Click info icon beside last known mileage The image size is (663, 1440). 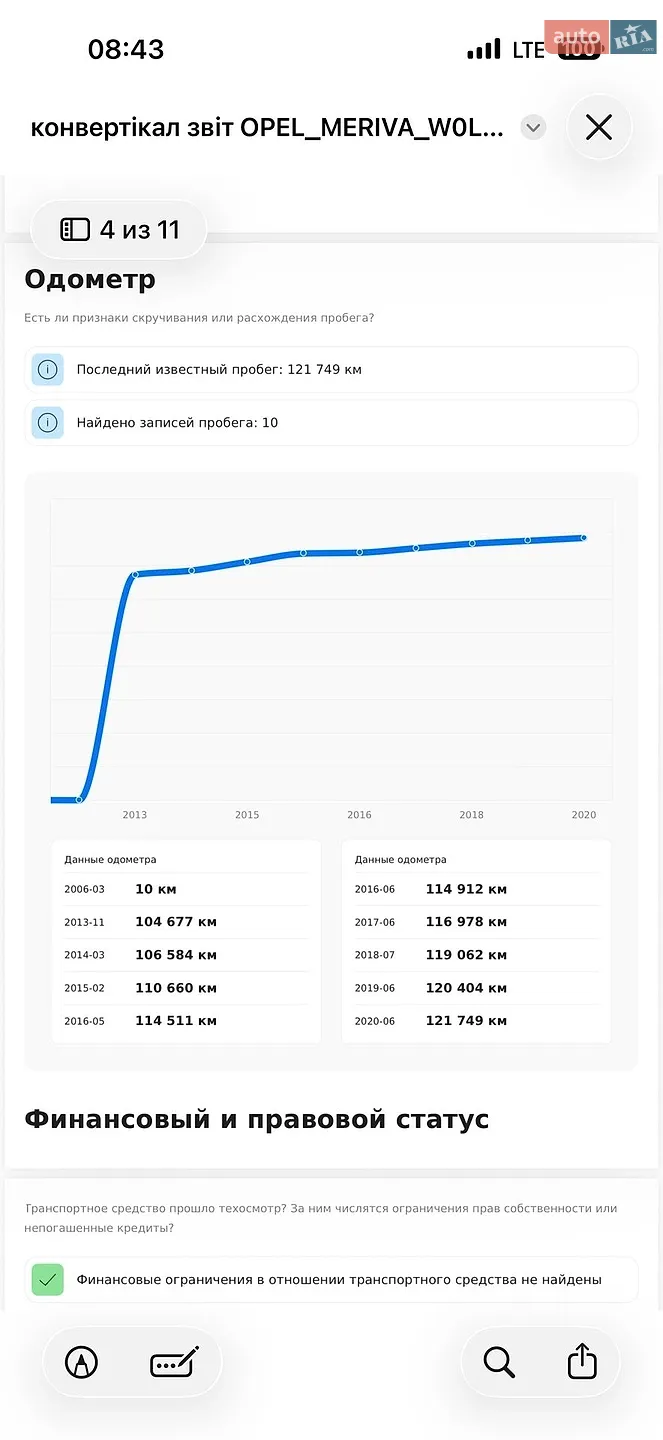(47, 370)
